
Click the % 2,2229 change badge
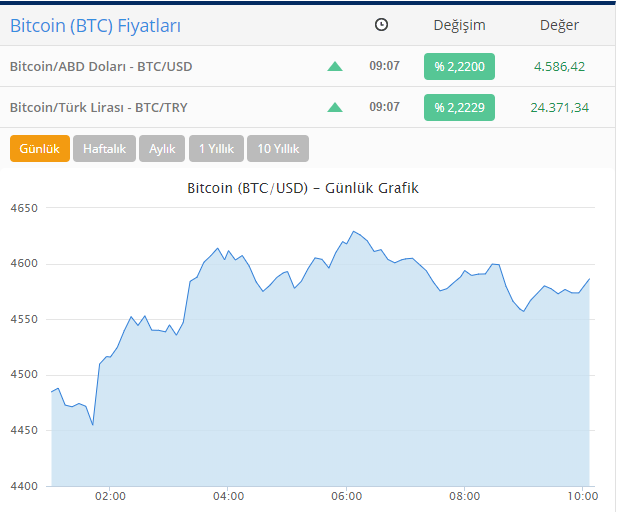(x=459, y=108)
